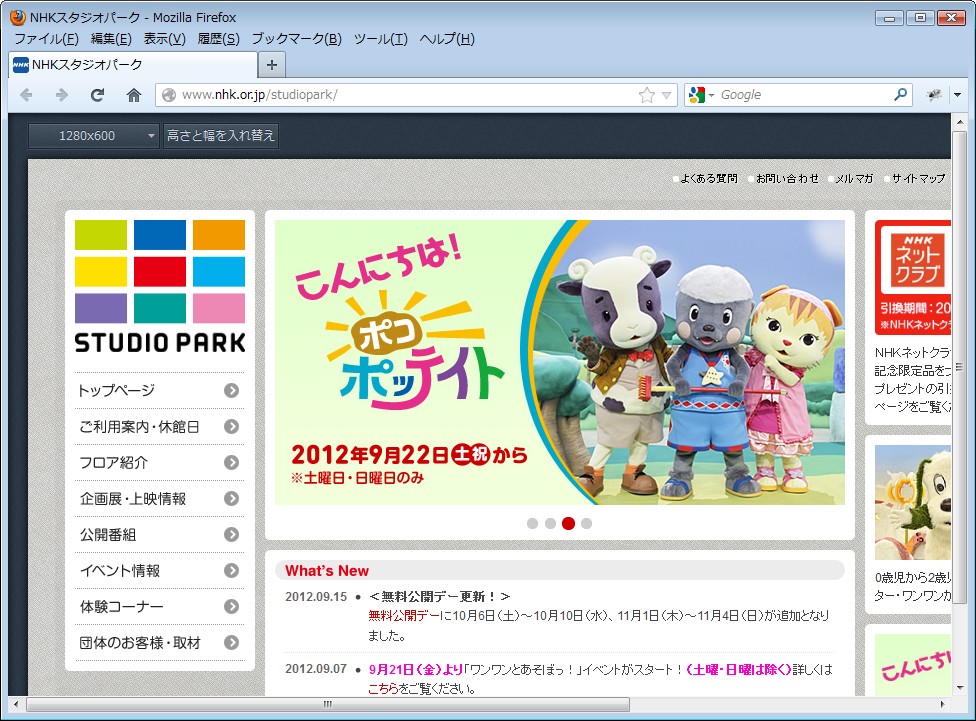Go back with the back arrow button
976x721 pixels.
click(26, 95)
